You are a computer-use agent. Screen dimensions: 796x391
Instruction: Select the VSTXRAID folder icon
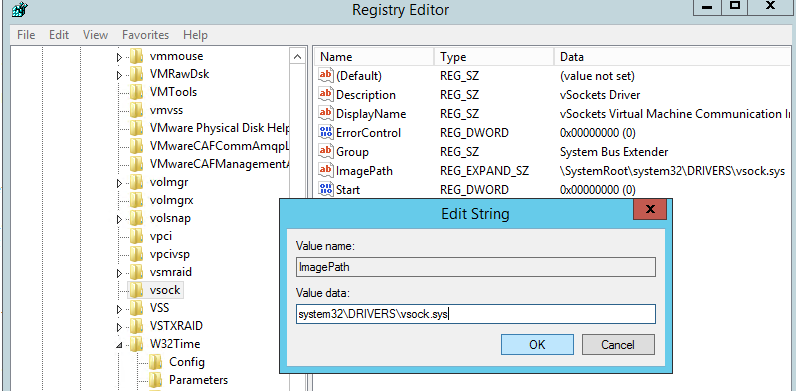[136, 326]
